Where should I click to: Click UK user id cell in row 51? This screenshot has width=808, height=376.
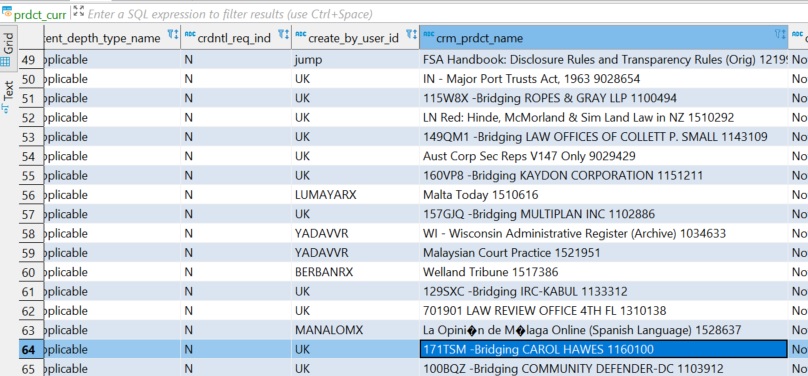coord(355,98)
